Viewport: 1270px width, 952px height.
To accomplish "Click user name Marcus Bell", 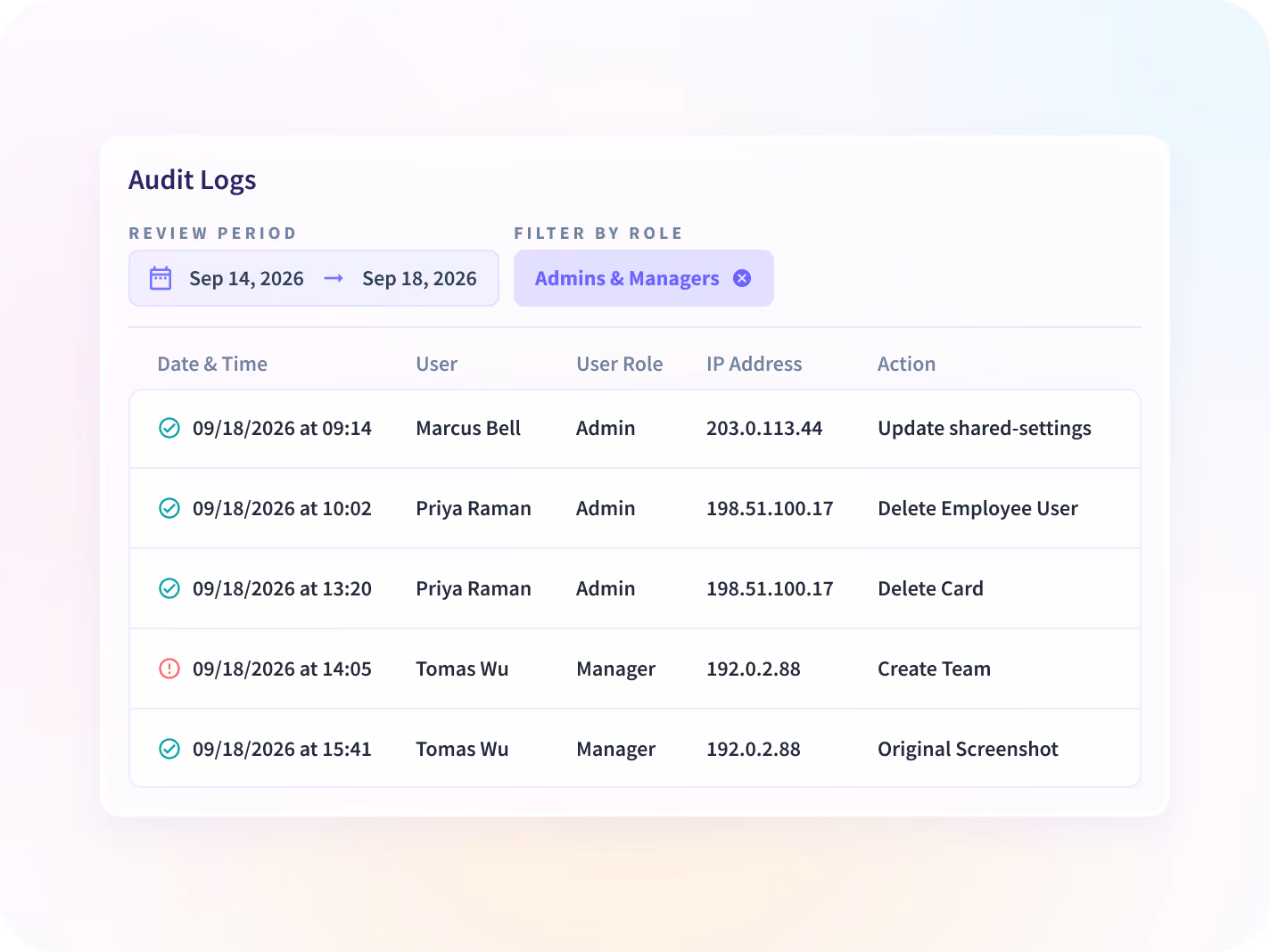I will click(x=468, y=428).
